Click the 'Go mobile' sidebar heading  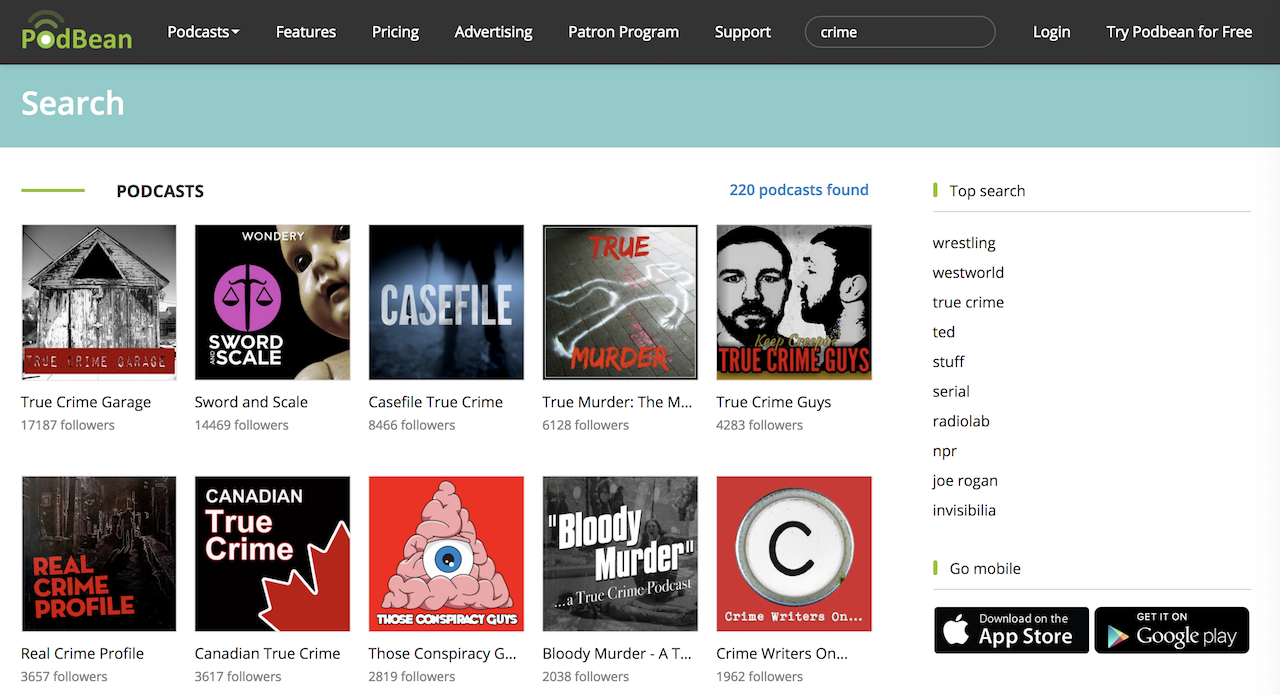(985, 568)
